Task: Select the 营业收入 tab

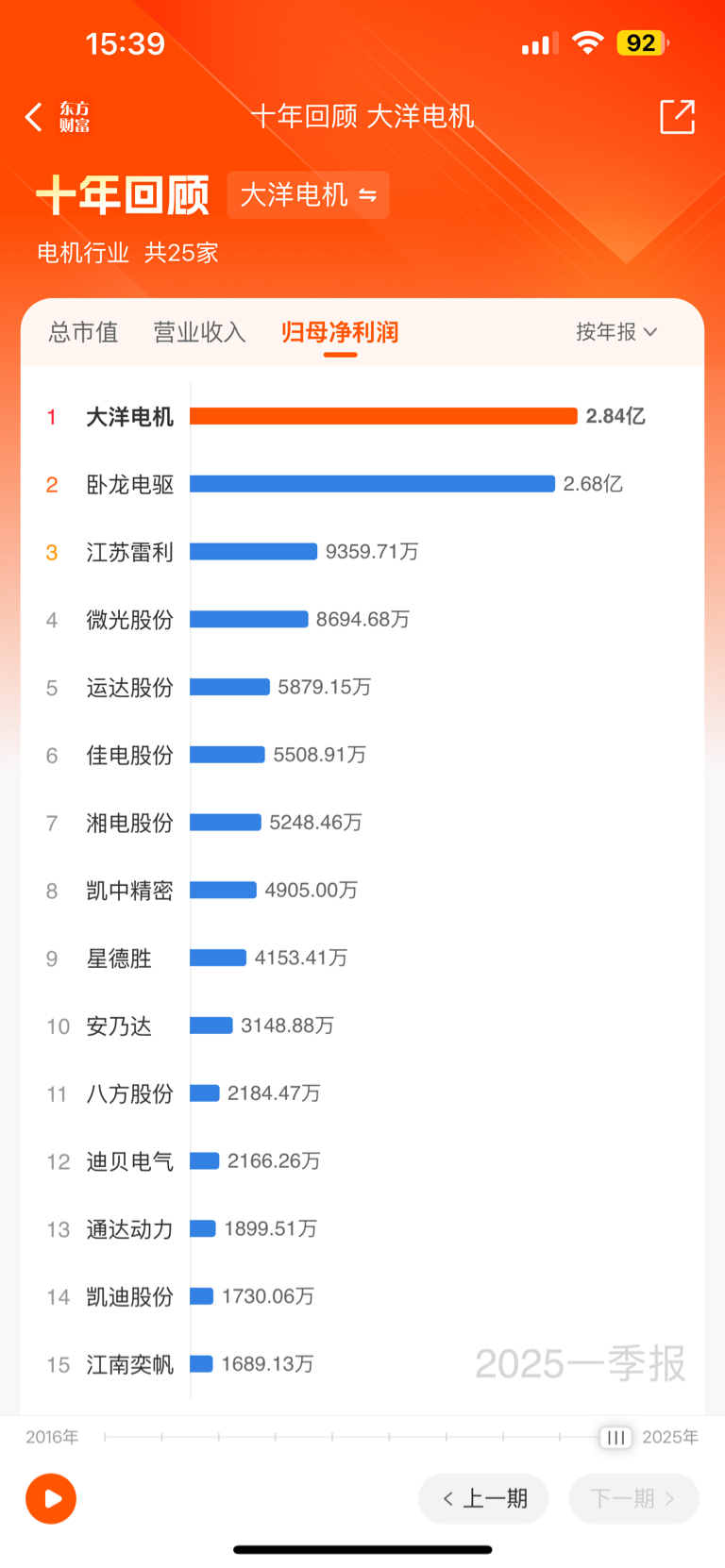Action: coord(200,332)
